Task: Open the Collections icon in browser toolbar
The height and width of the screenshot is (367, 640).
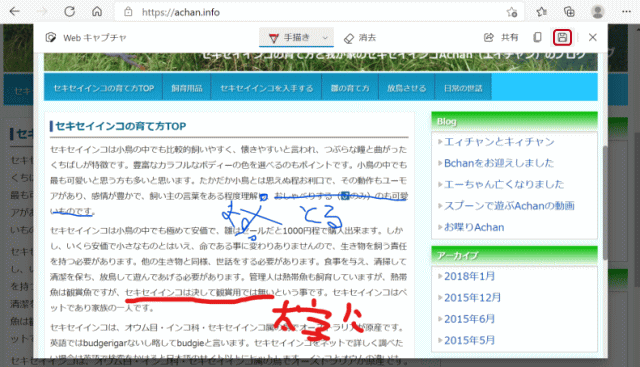Action: pyautogui.click(x=569, y=12)
